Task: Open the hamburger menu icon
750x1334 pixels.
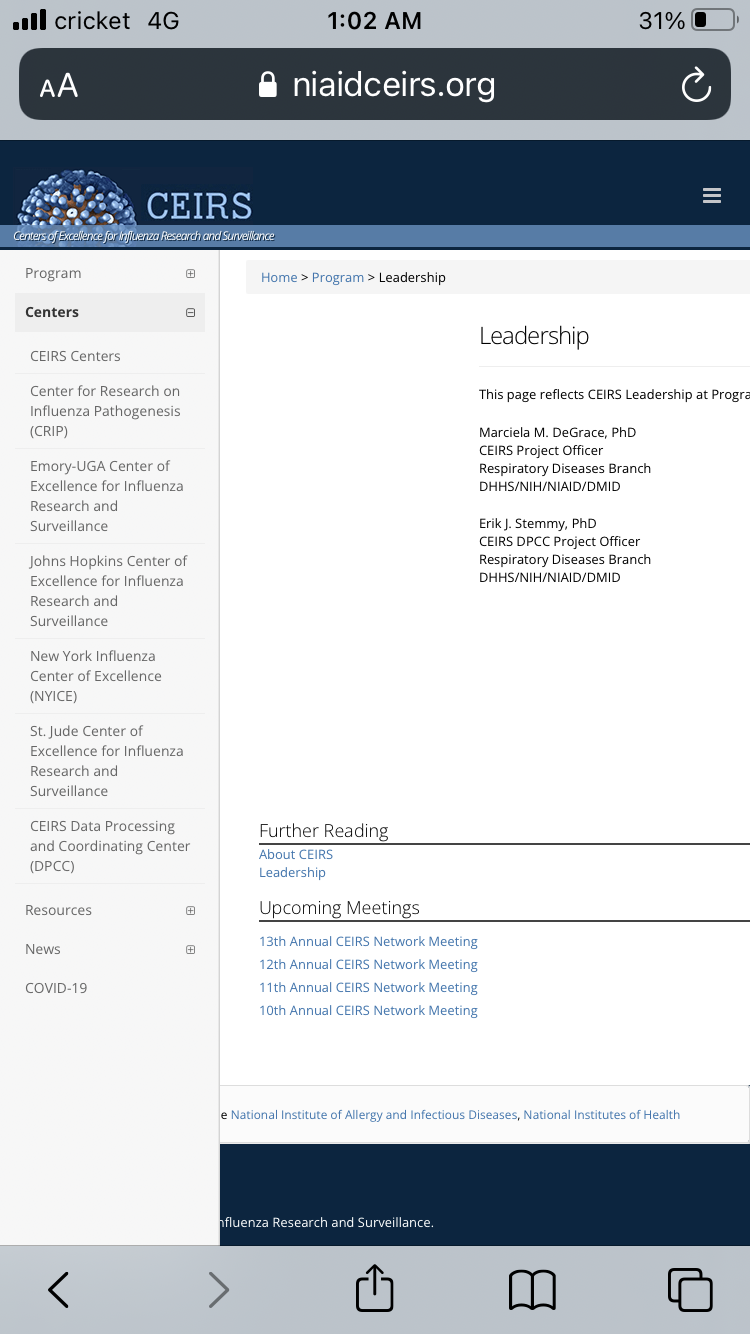Action: (x=712, y=196)
